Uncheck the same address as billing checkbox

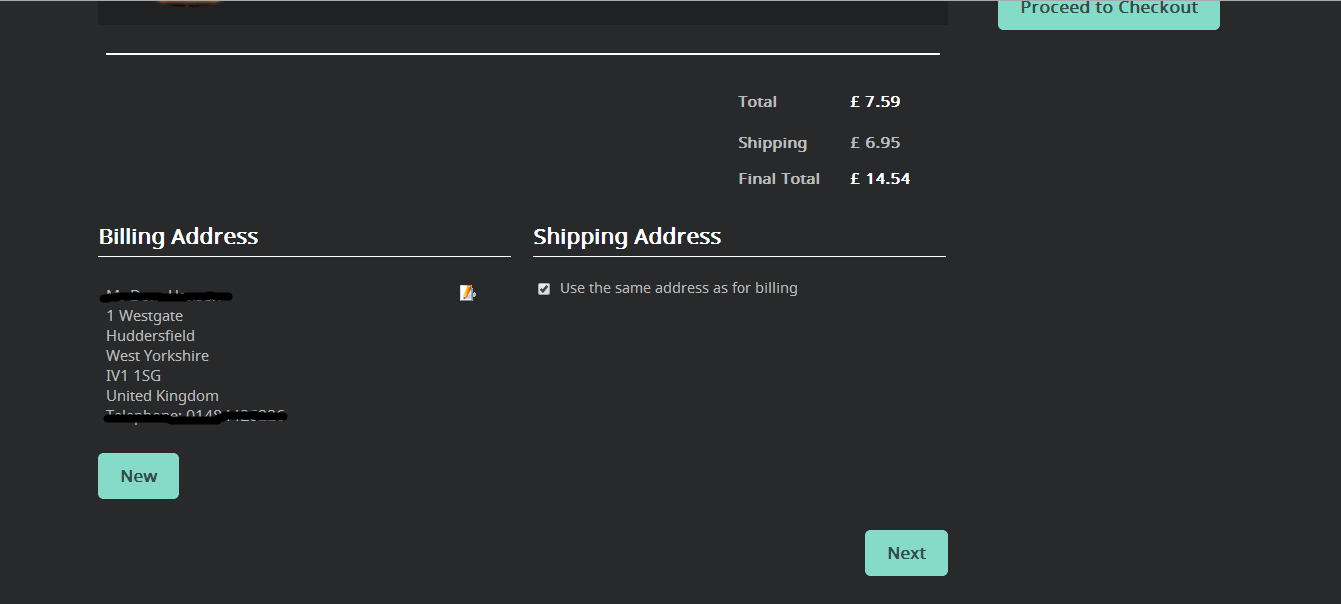pyautogui.click(x=544, y=289)
